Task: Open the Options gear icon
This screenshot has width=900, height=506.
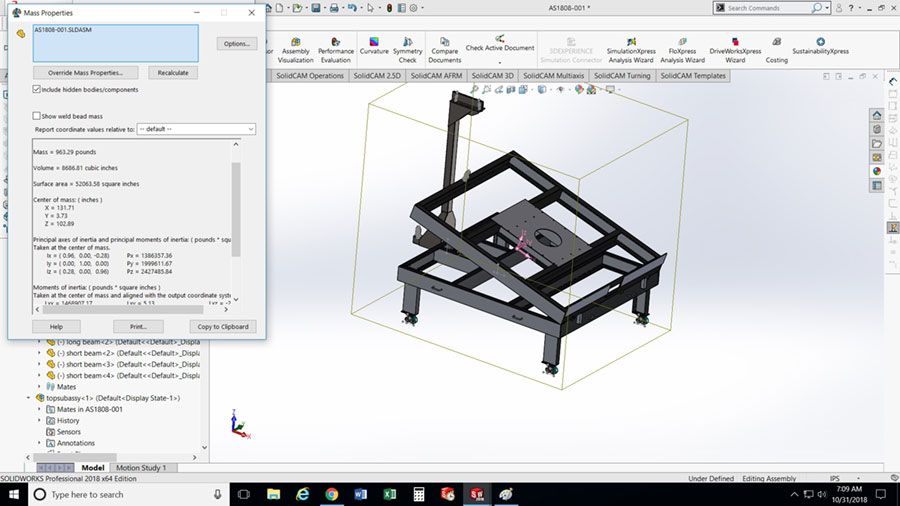Action: pyautogui.click(x=413, y=8)
